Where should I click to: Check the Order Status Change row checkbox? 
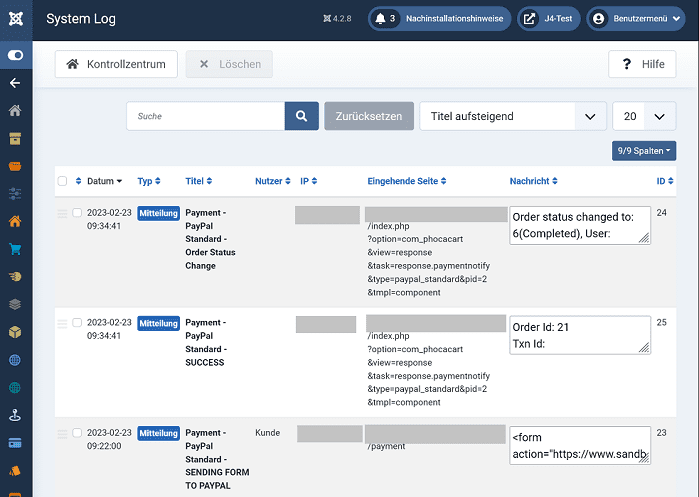coord(77,212)
